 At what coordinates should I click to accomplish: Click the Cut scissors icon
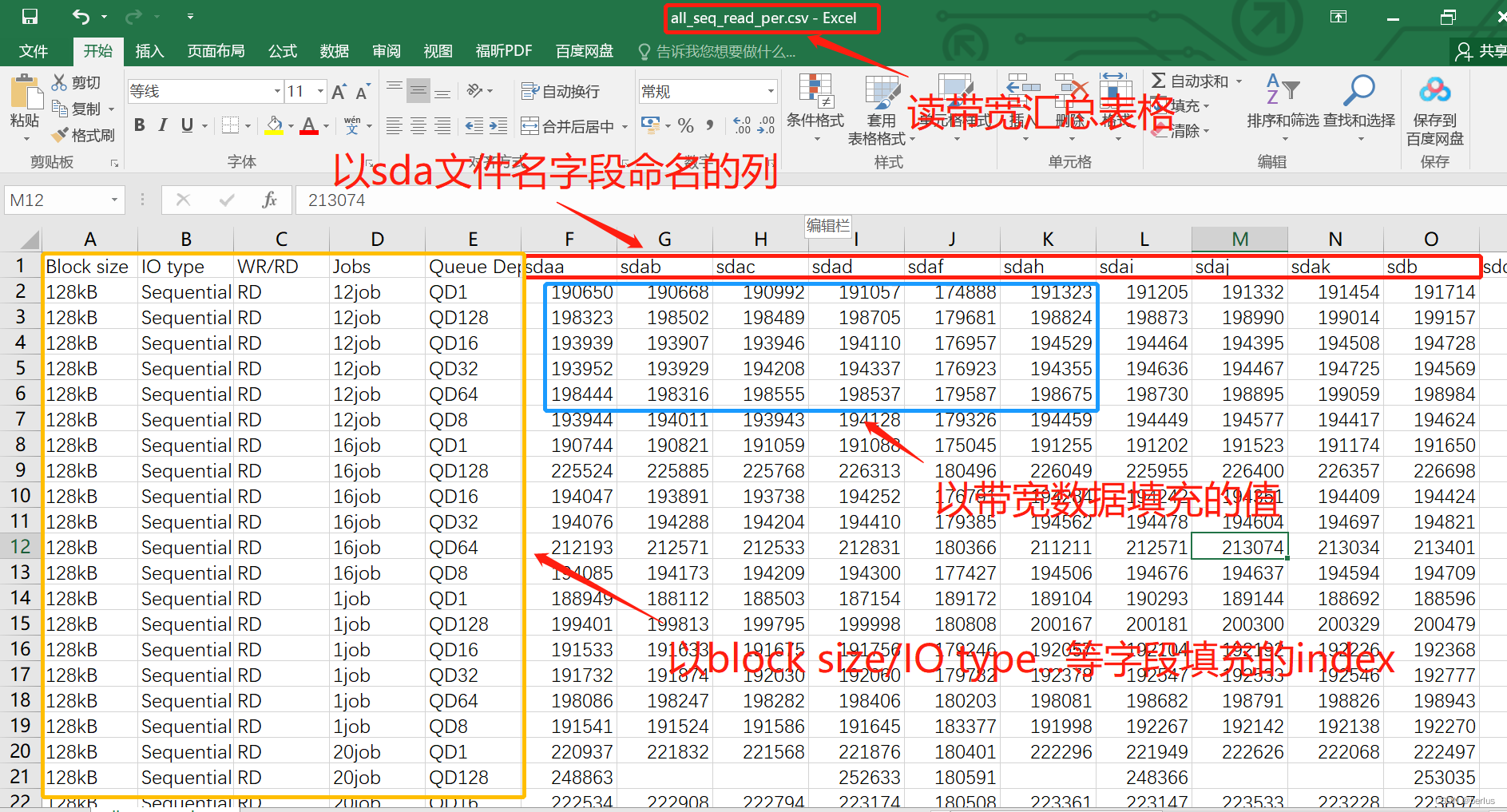click(x=59, y=82)
